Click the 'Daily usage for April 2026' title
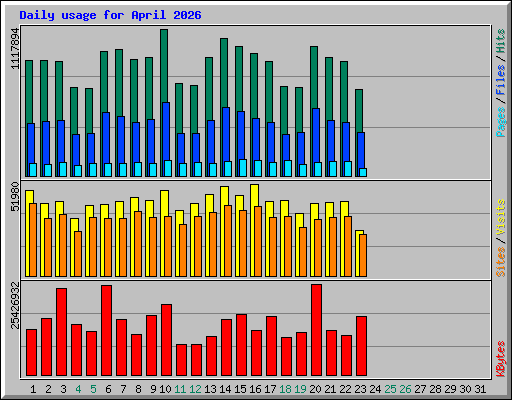512x400 pixels. click(110, 15)
